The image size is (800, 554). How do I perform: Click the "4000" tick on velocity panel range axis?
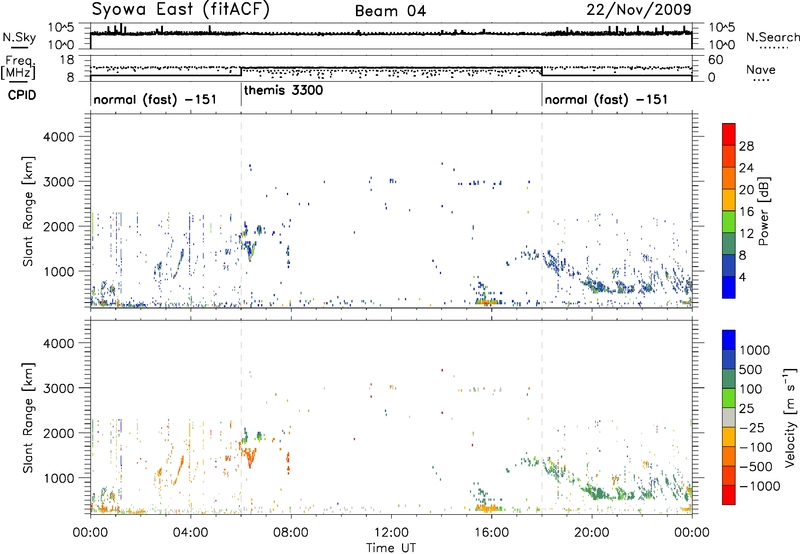pyautogui.click(x=59, y=343)
